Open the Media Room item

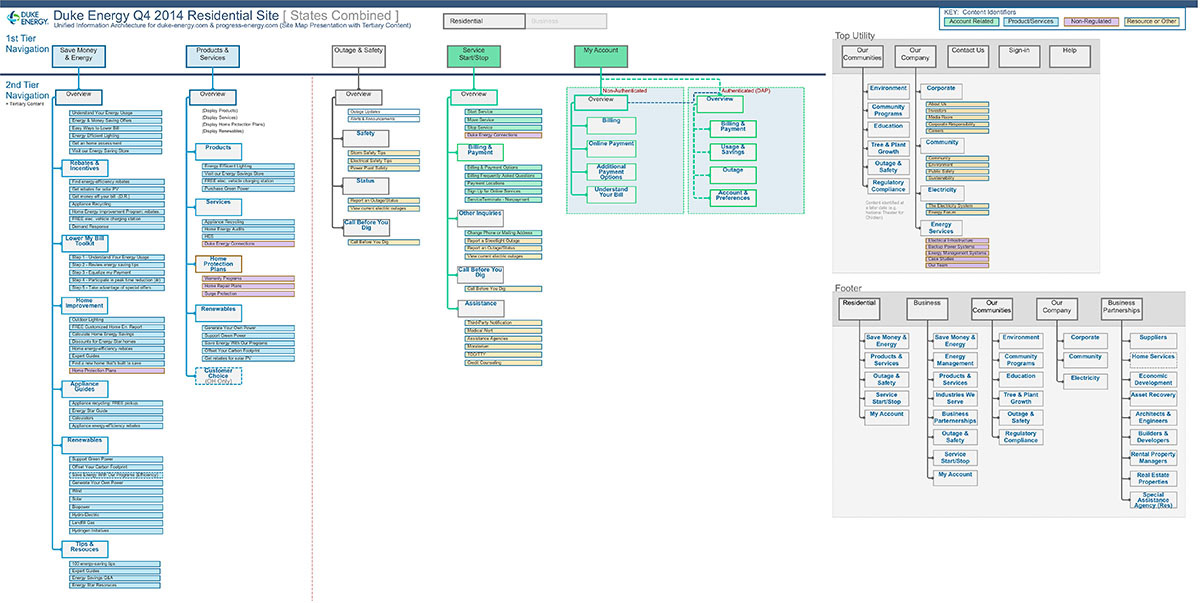pos(957,117)
